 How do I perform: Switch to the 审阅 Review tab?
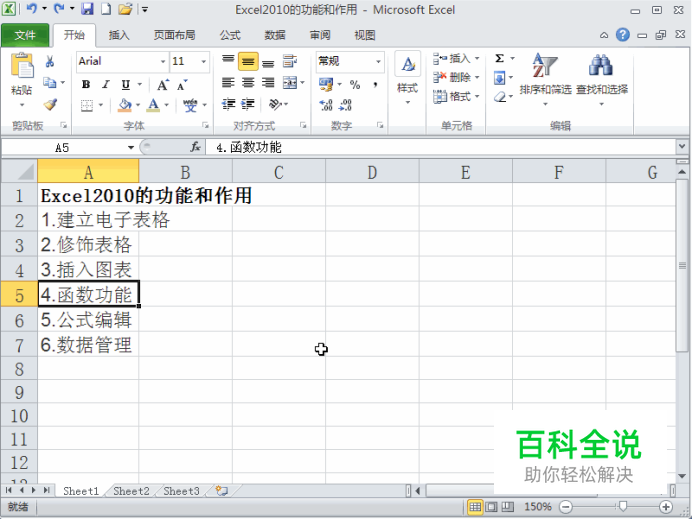coord(320,35)
